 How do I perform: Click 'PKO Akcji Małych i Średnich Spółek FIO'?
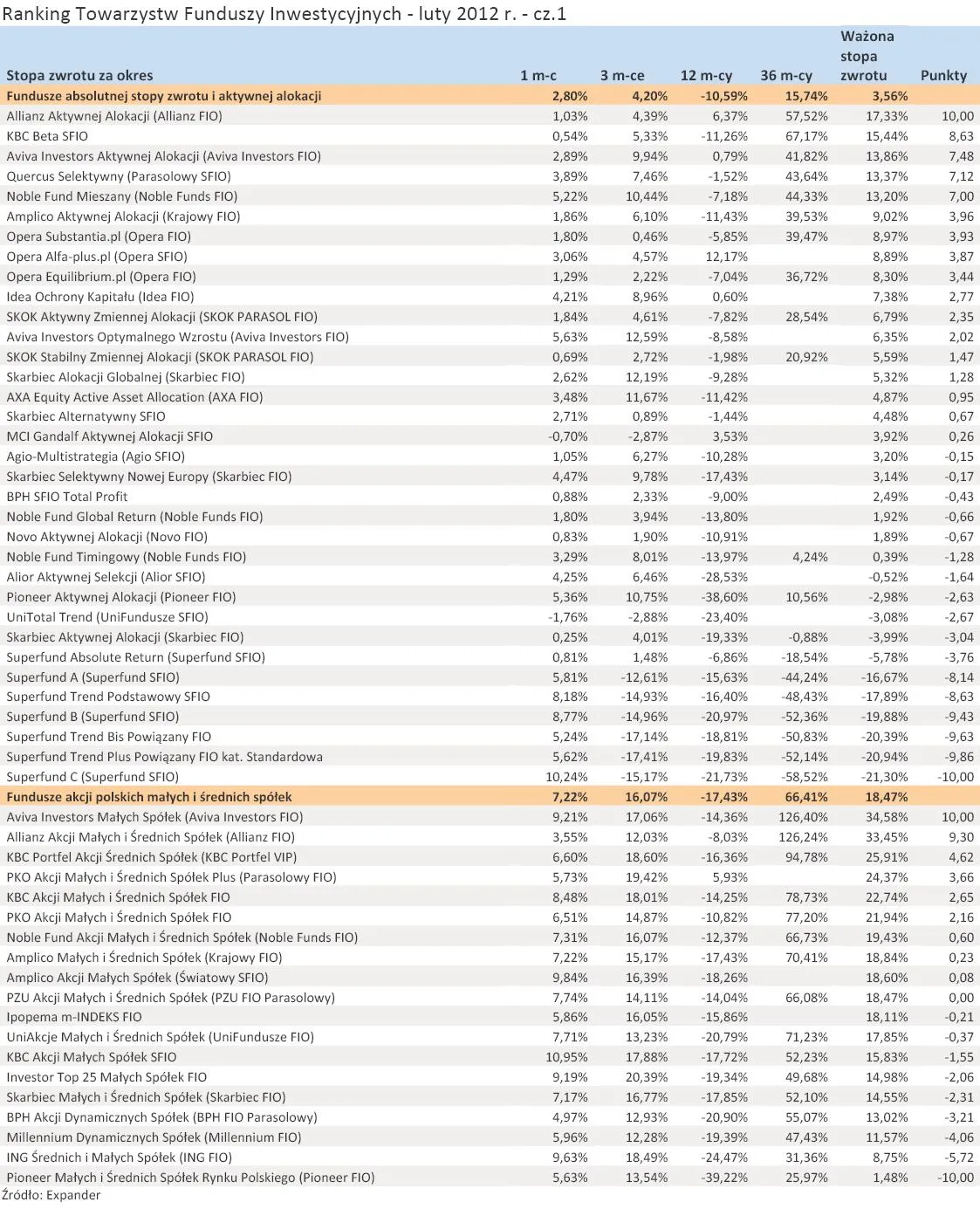point(120,917)
